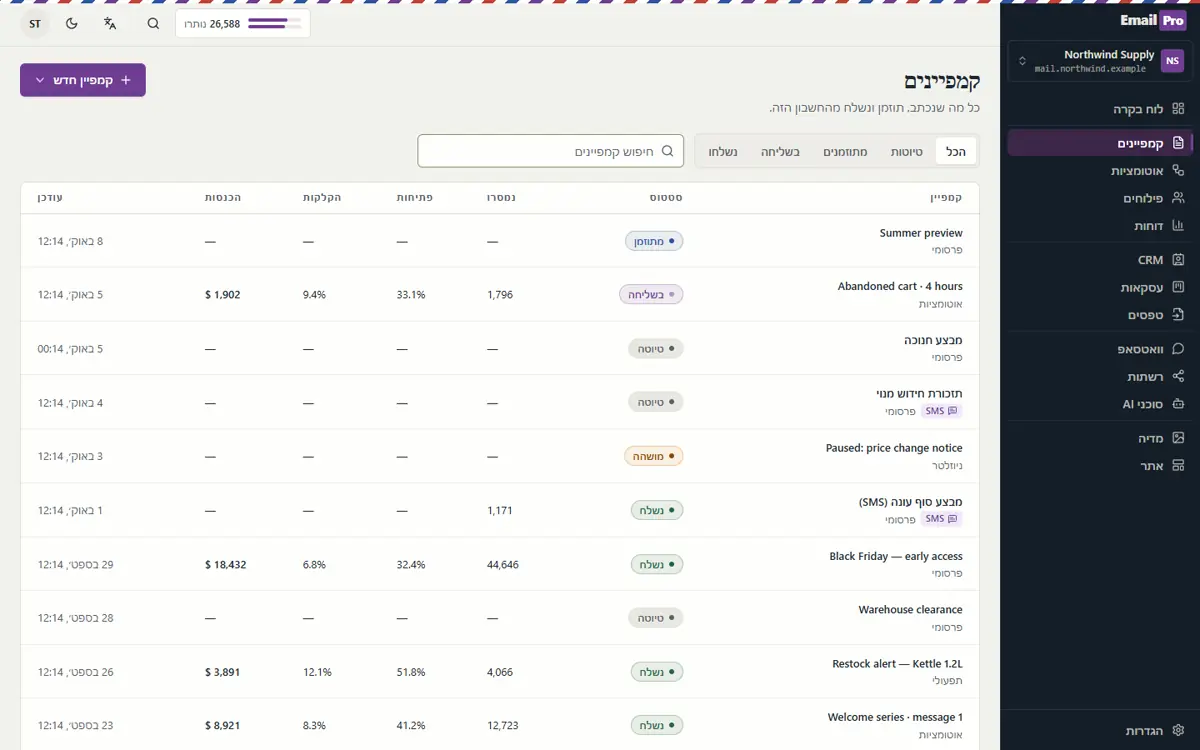Screen dimensions: 1200x750
Task: Open טפסים forms page
Action: point(1100,315)
